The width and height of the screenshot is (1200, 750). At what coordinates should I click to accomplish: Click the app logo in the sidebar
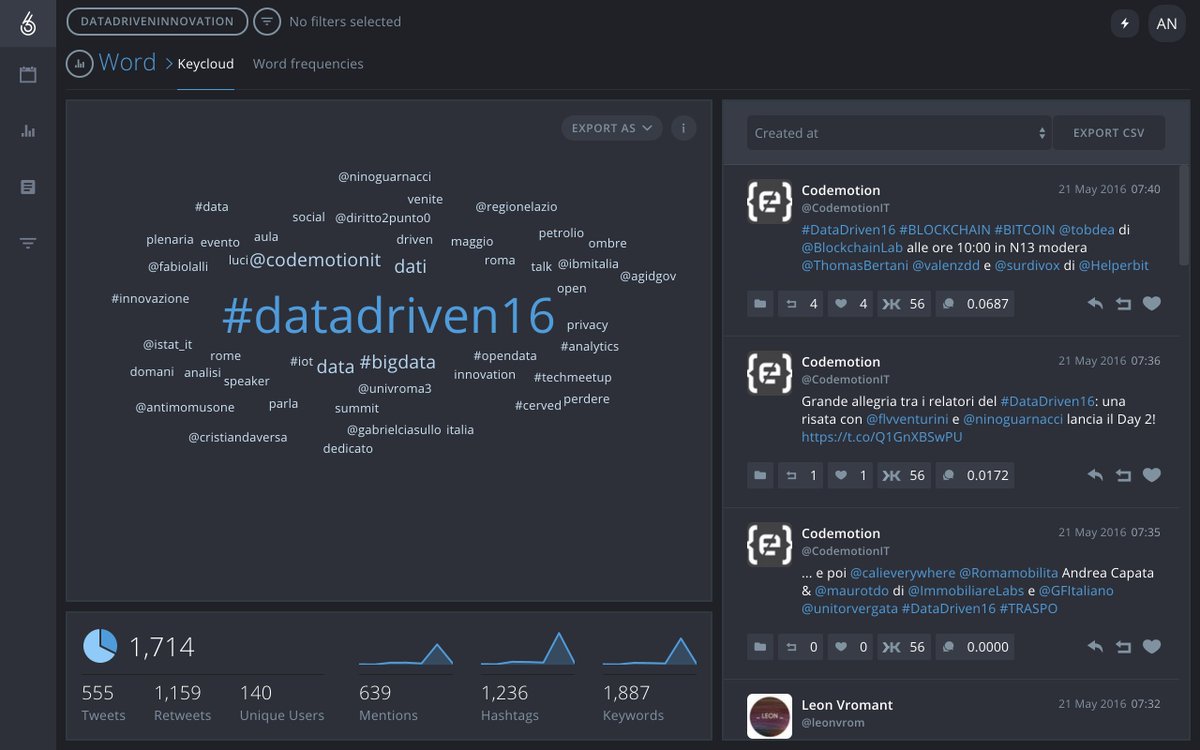28,22
